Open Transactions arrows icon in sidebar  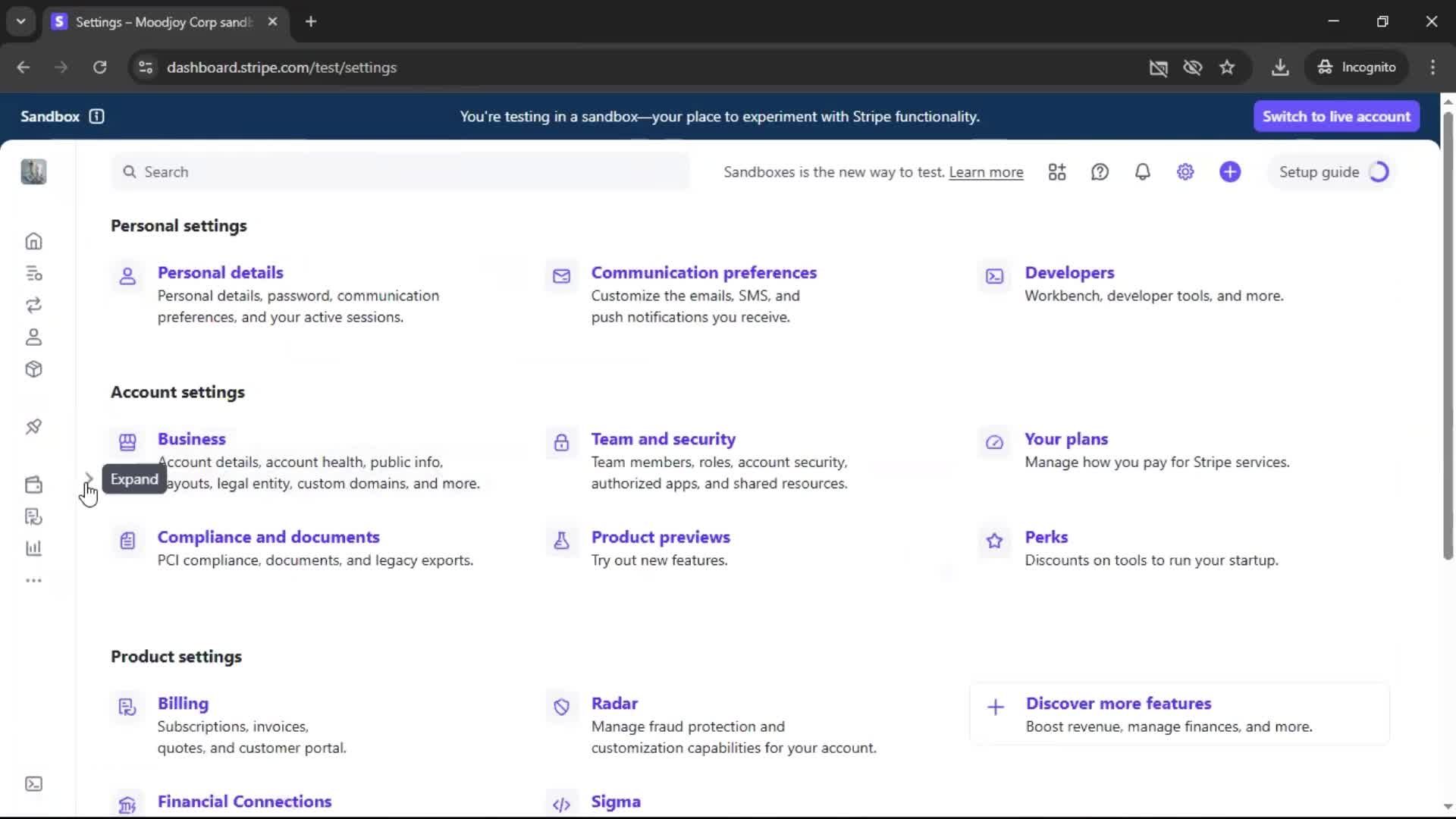coord(33,305)
